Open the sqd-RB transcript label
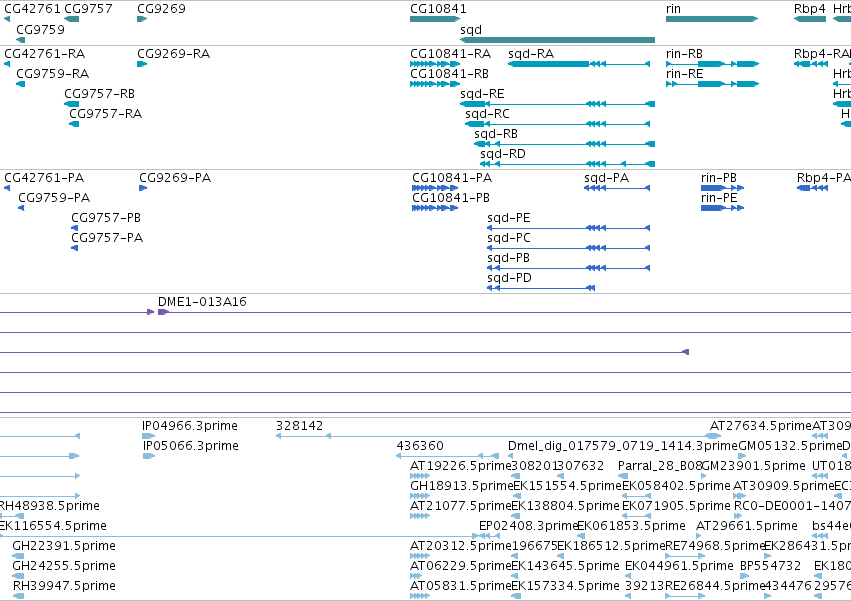 pos(496,134)
